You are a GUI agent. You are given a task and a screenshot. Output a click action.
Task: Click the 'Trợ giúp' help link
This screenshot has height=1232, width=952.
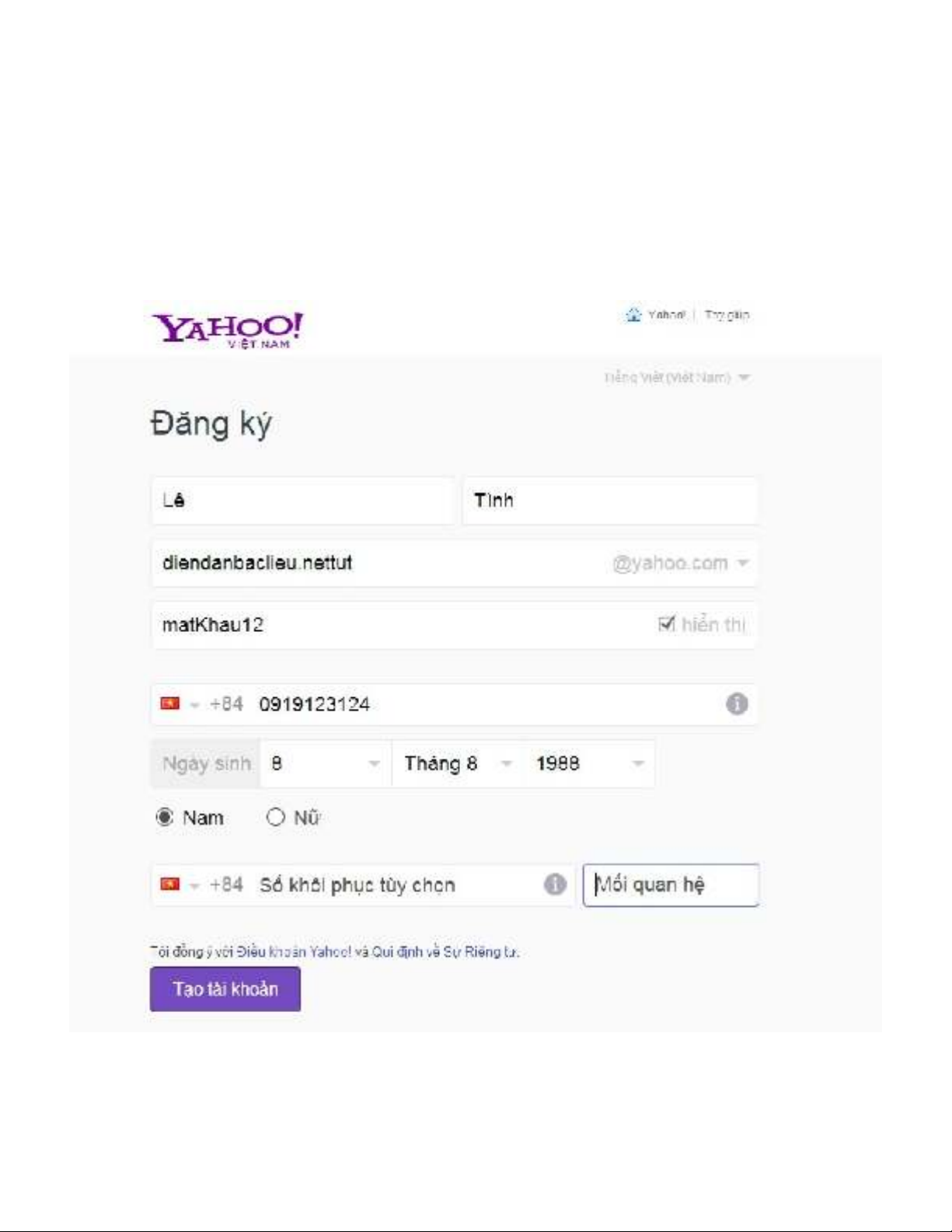pyautogui.click(x=727, y=315)
